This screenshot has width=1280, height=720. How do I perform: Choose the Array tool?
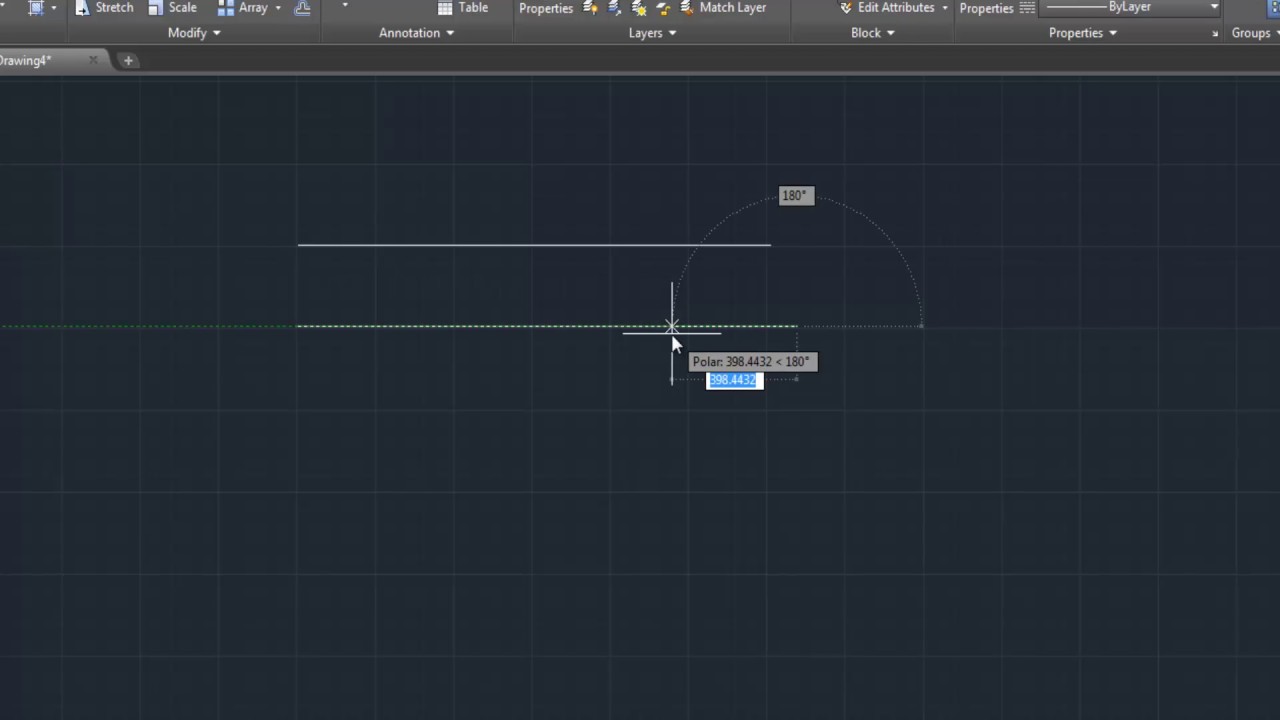[x=243, y=8]
